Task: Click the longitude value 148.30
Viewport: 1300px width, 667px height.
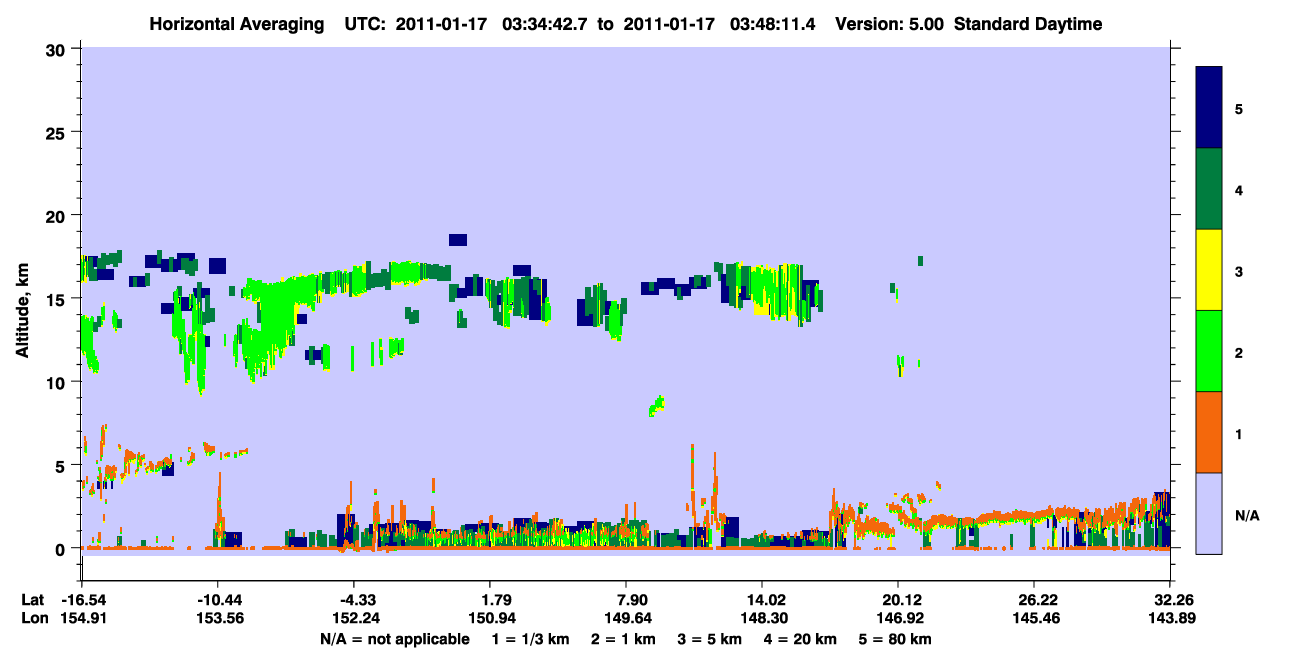Action: point(762,618)
